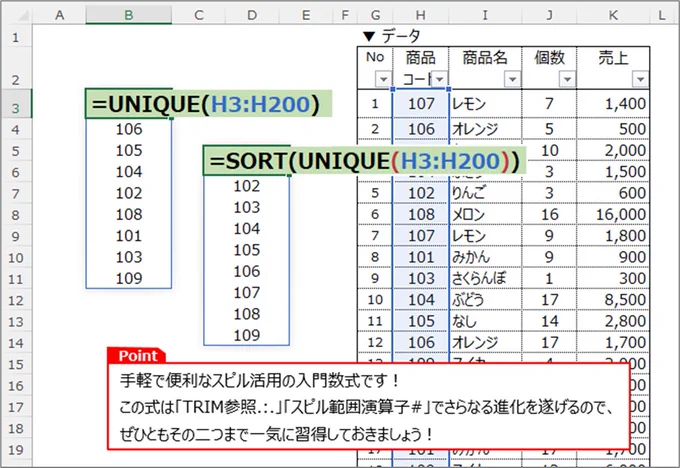Click the 商品名 header cell
Viewport: 680px width, 468px height.
pos(485,67)
